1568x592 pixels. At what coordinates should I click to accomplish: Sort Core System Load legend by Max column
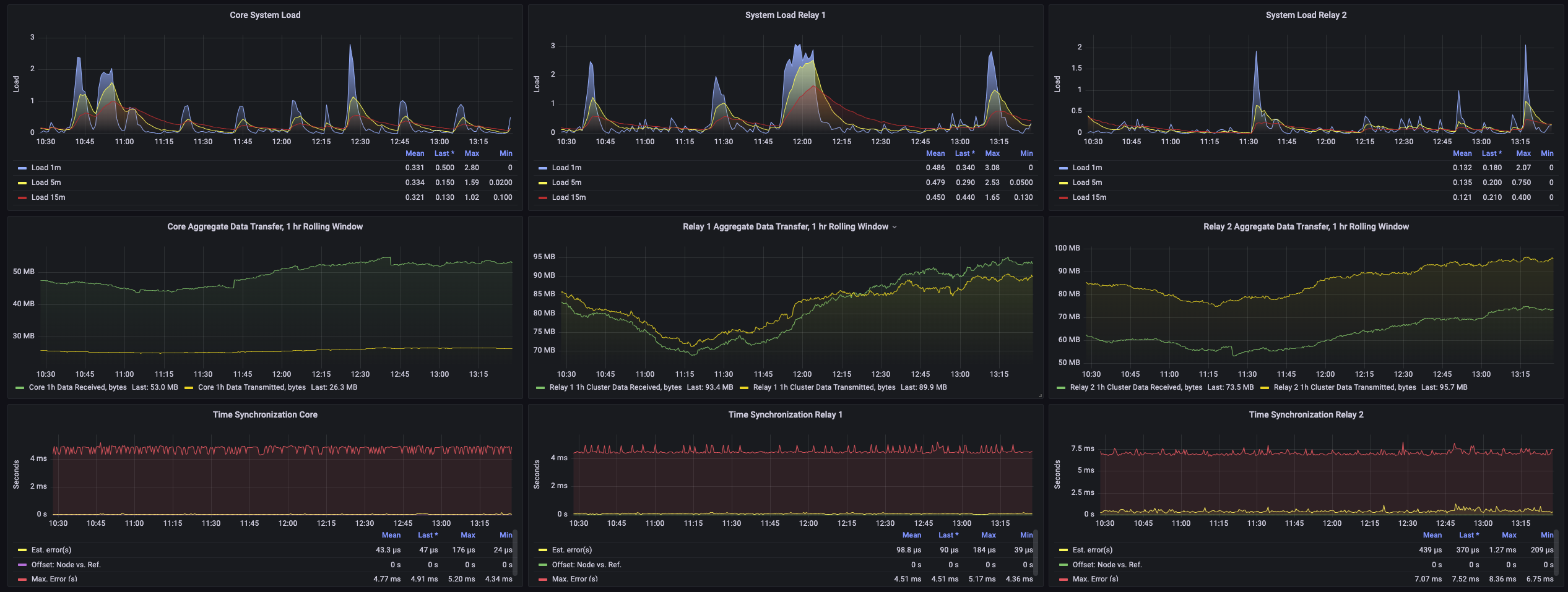click(472, 153)
